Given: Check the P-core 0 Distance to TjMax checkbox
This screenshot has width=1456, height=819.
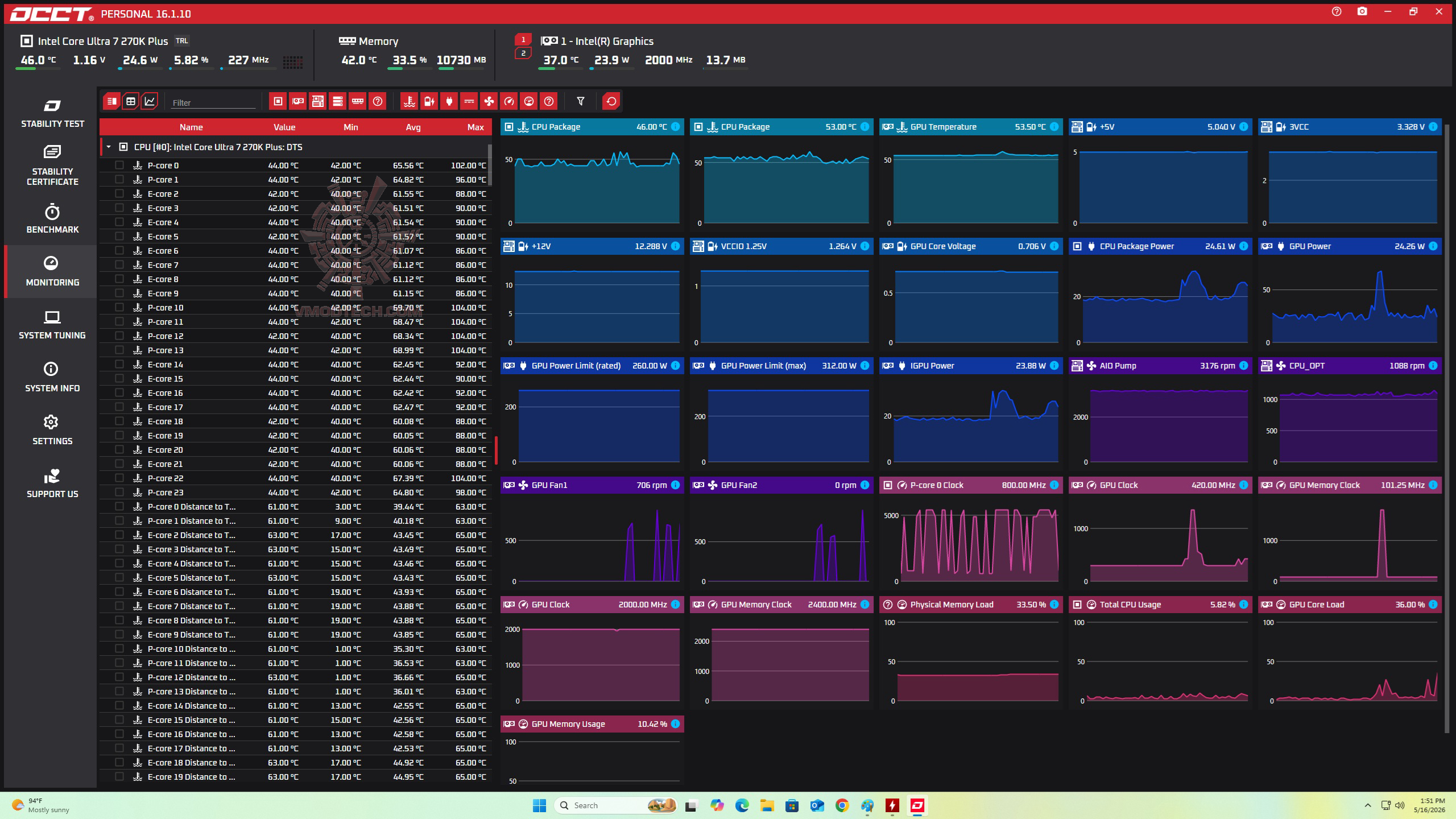Looking at the screenshot, I should 119,506.
